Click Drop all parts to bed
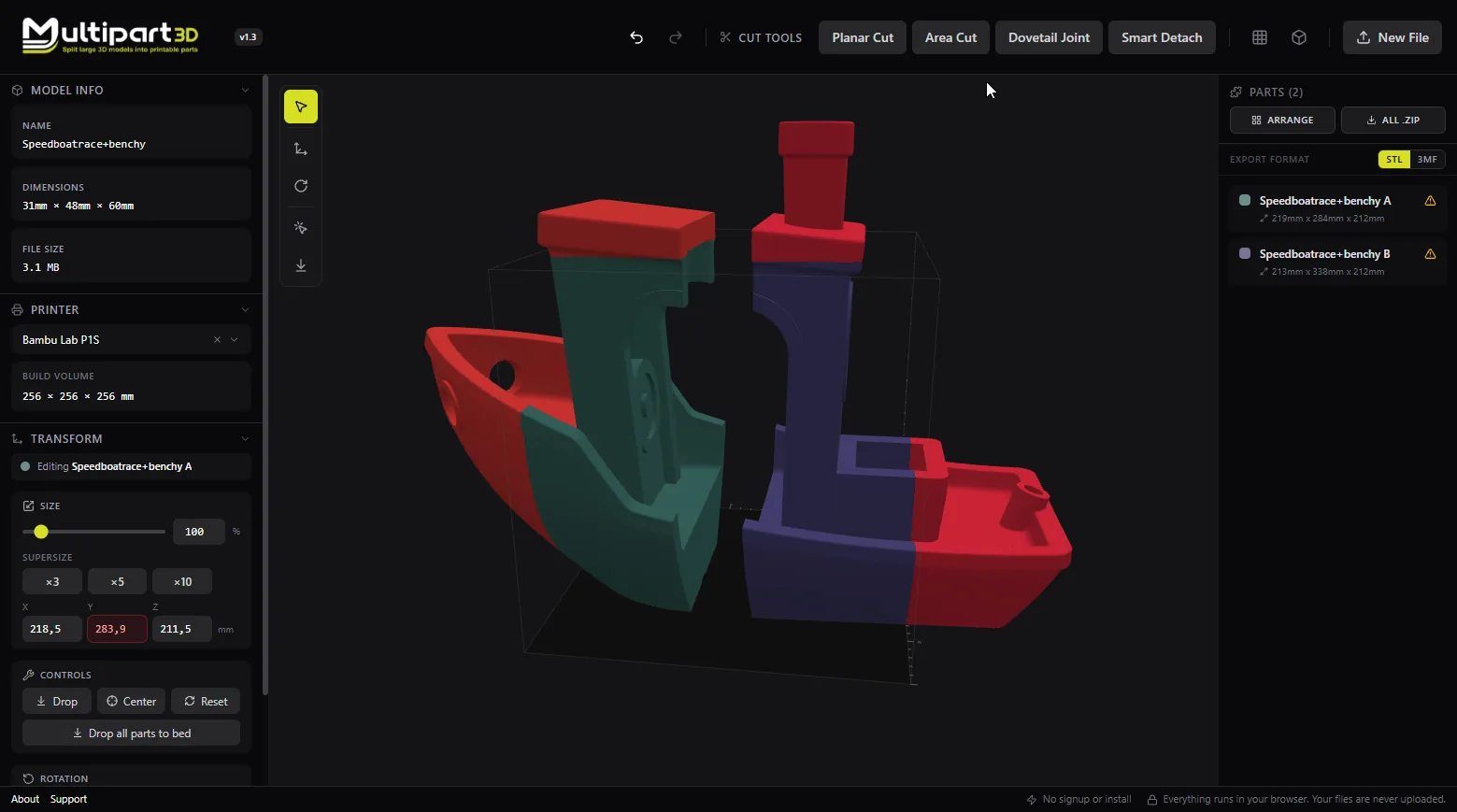Image resolution: width=1457 pixels, height=812 pixels. 131,734
